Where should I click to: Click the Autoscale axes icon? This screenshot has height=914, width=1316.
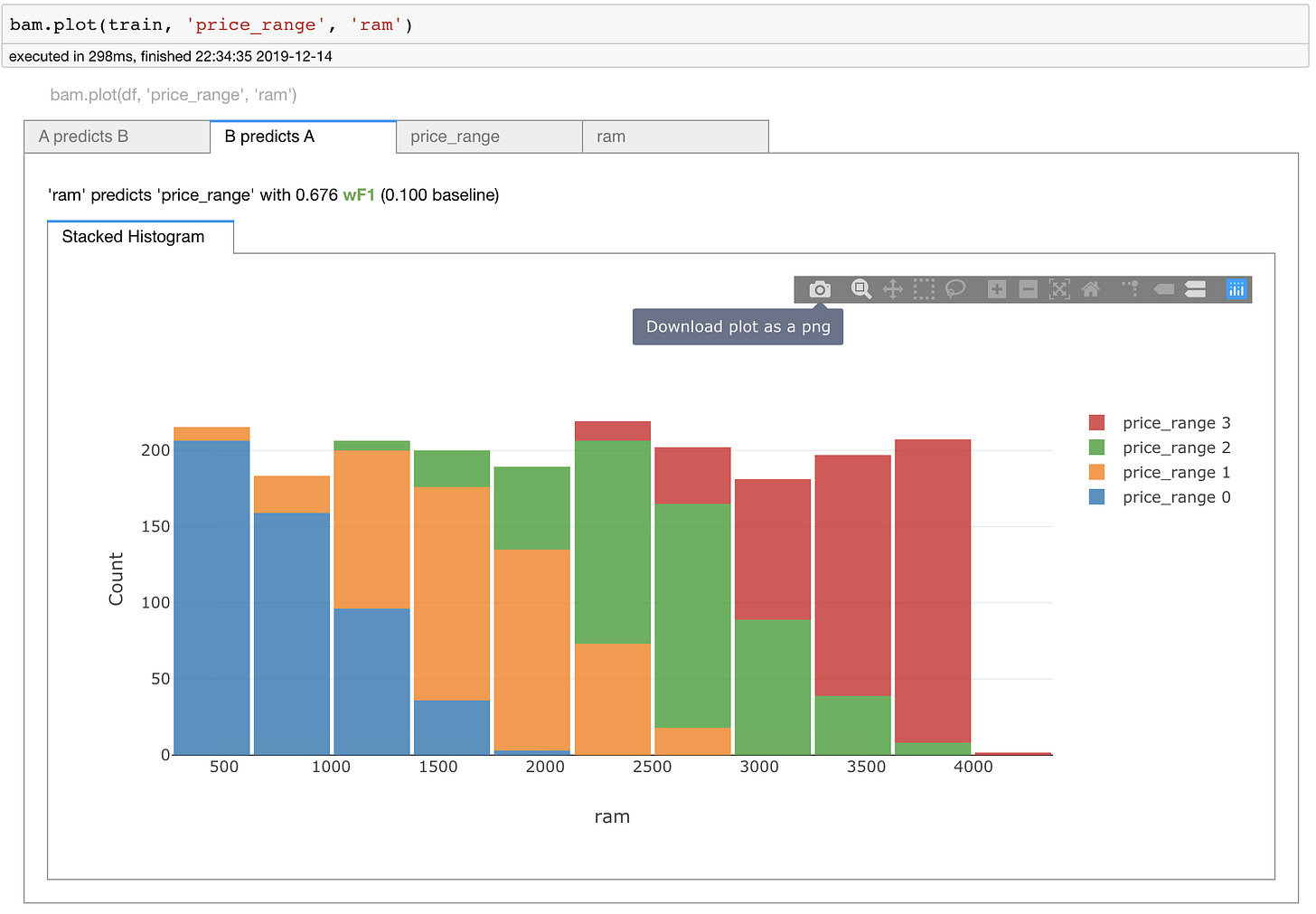click(x=1059, y=289)
